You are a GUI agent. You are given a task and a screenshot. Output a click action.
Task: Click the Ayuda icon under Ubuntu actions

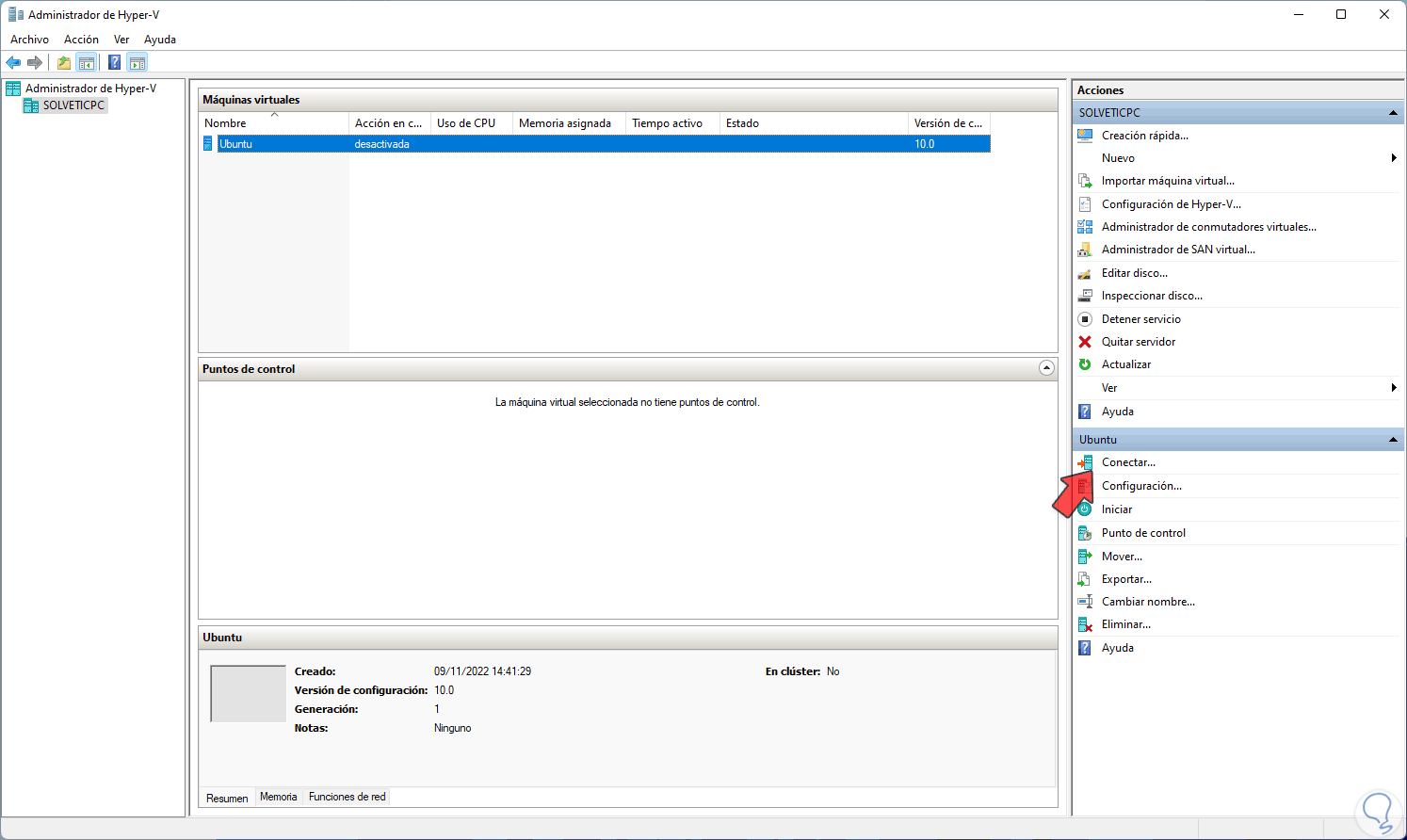tap(1085, 648)
